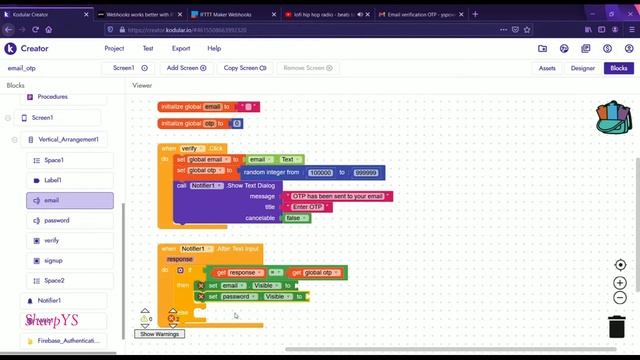
Task: Open the account profile icon
Action: [629, 49]
